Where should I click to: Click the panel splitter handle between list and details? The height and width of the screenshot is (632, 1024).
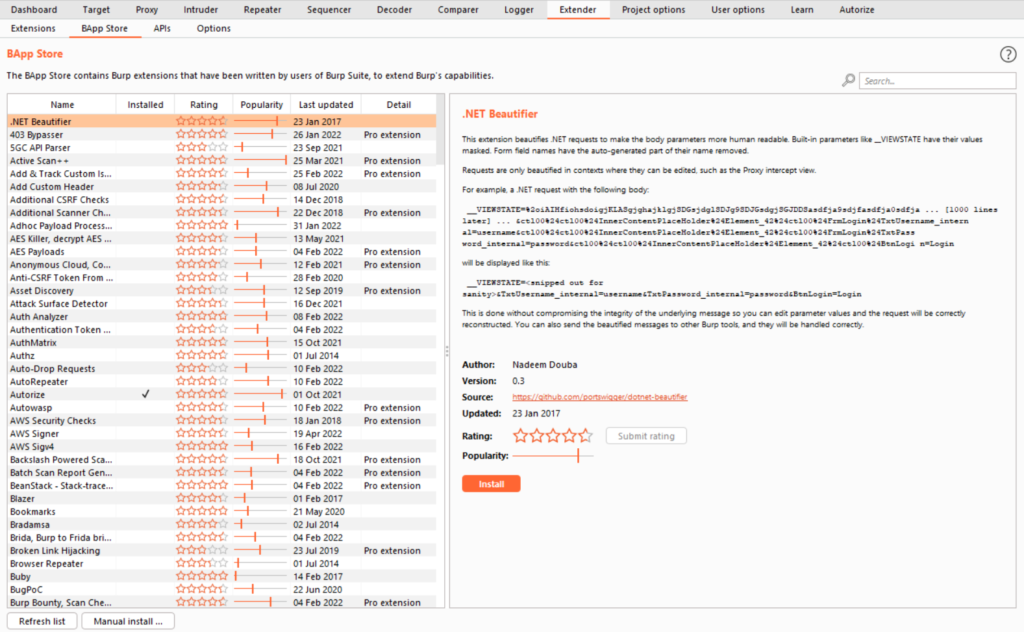point(447,351)
